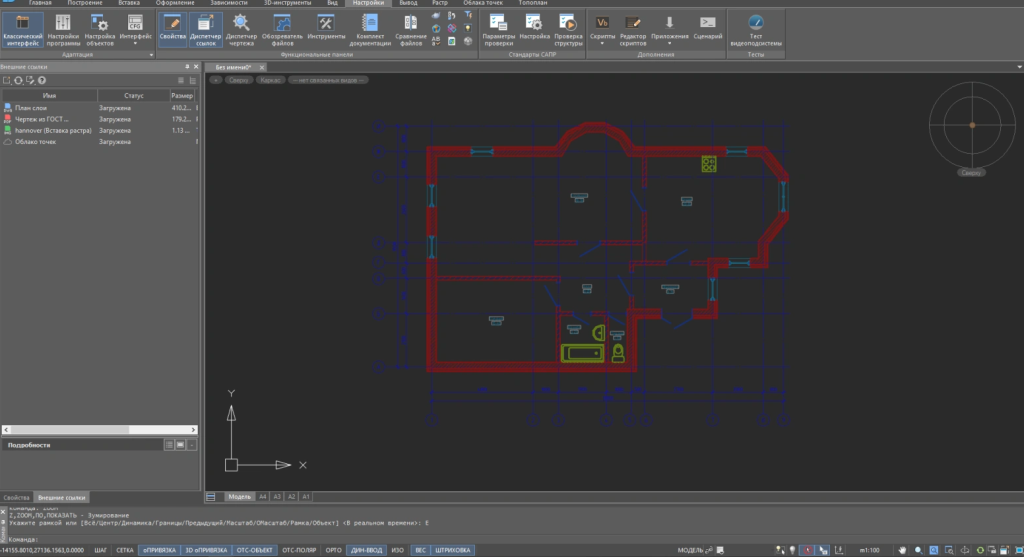Toggle СЕТКА mode in status bar
Viewport: 1024px width, 557px height.
click(125, 550)
